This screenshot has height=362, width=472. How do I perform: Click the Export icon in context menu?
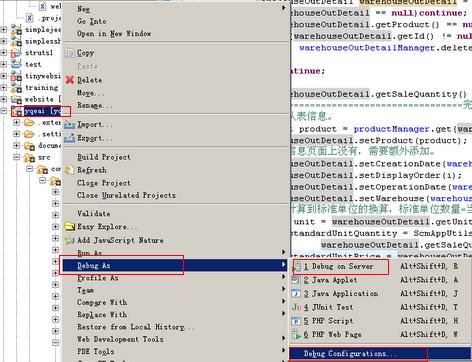[x=70, y=138]
